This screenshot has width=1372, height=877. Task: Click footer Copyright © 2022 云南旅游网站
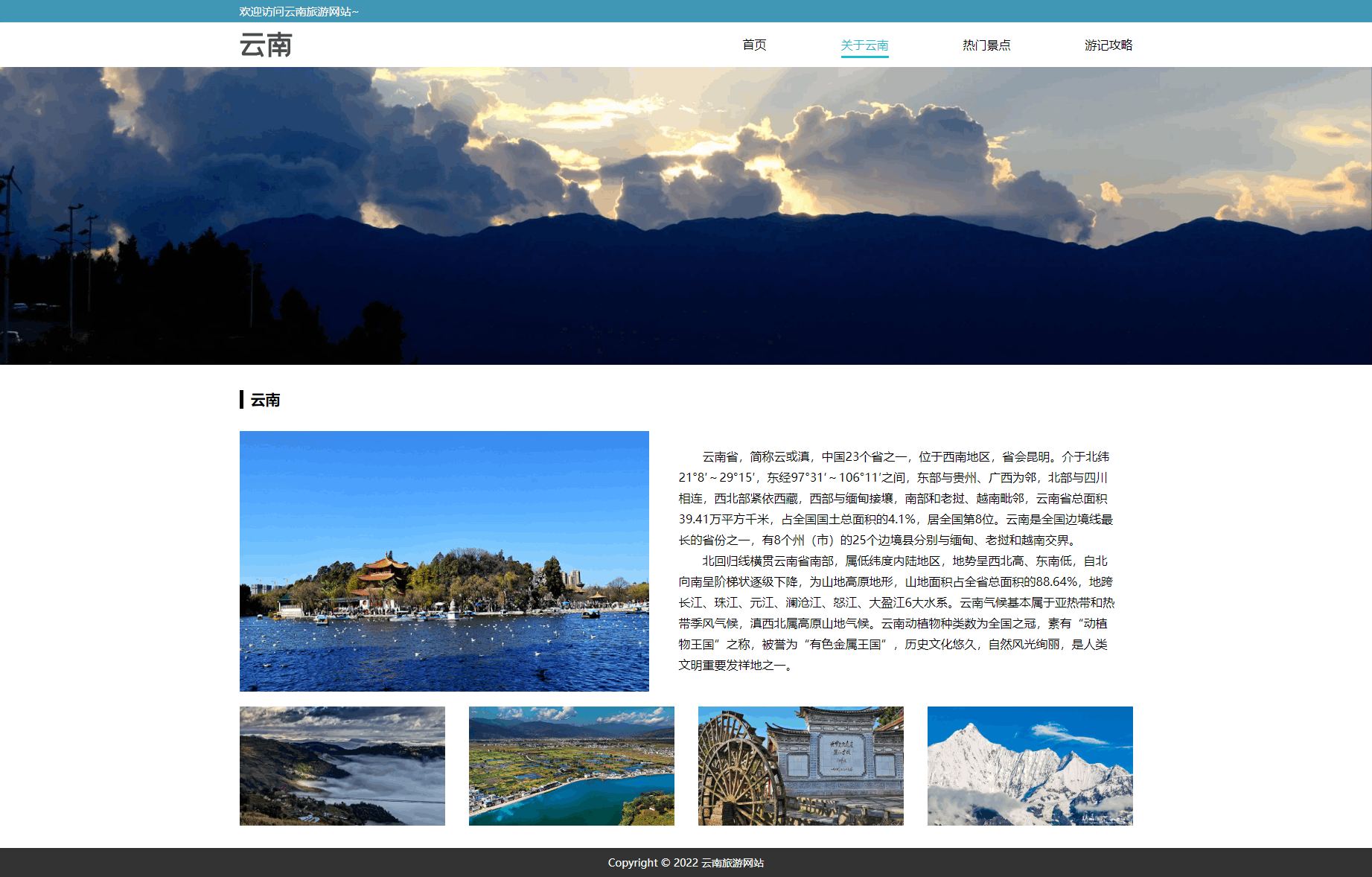(686, 863)
